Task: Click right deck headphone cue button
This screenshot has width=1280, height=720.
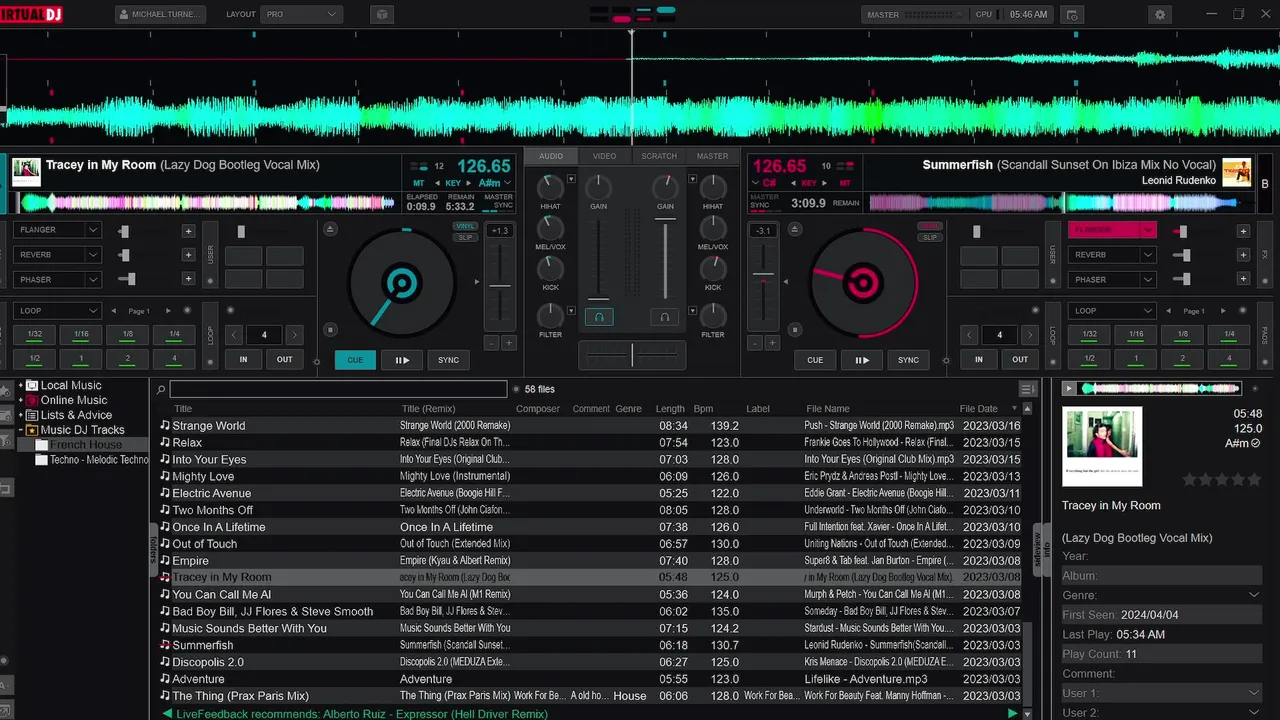Action: [x=663, y=317]
